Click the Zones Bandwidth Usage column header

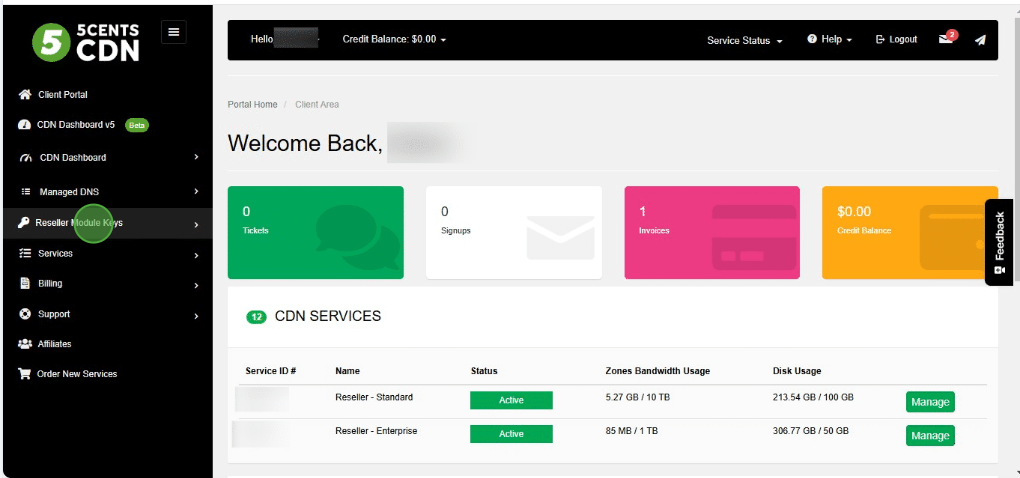tap(658, 371)
